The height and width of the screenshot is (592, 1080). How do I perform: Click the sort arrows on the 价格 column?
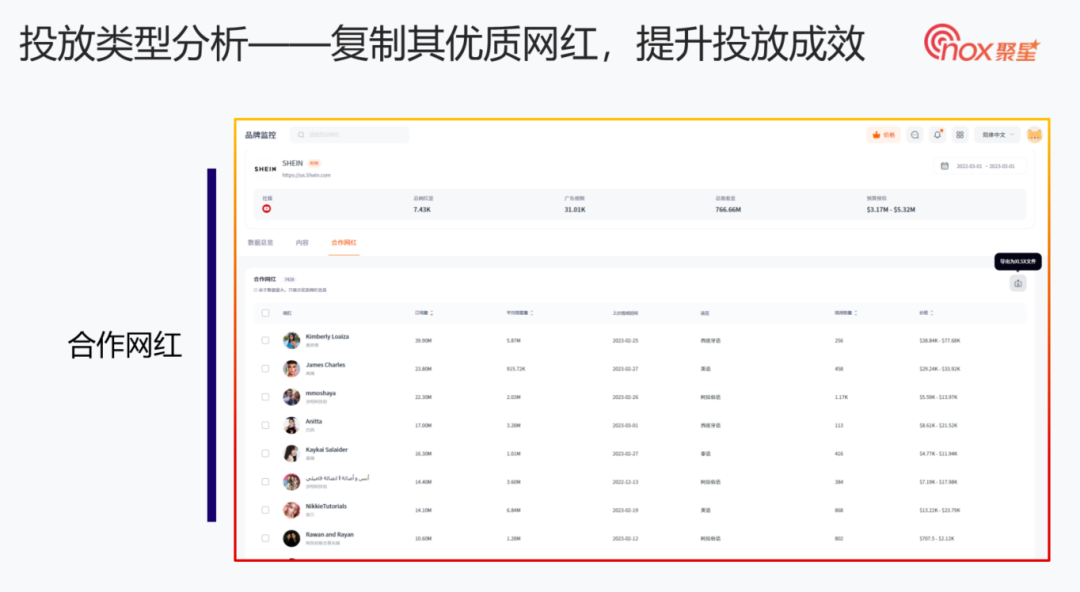point(931,312)
